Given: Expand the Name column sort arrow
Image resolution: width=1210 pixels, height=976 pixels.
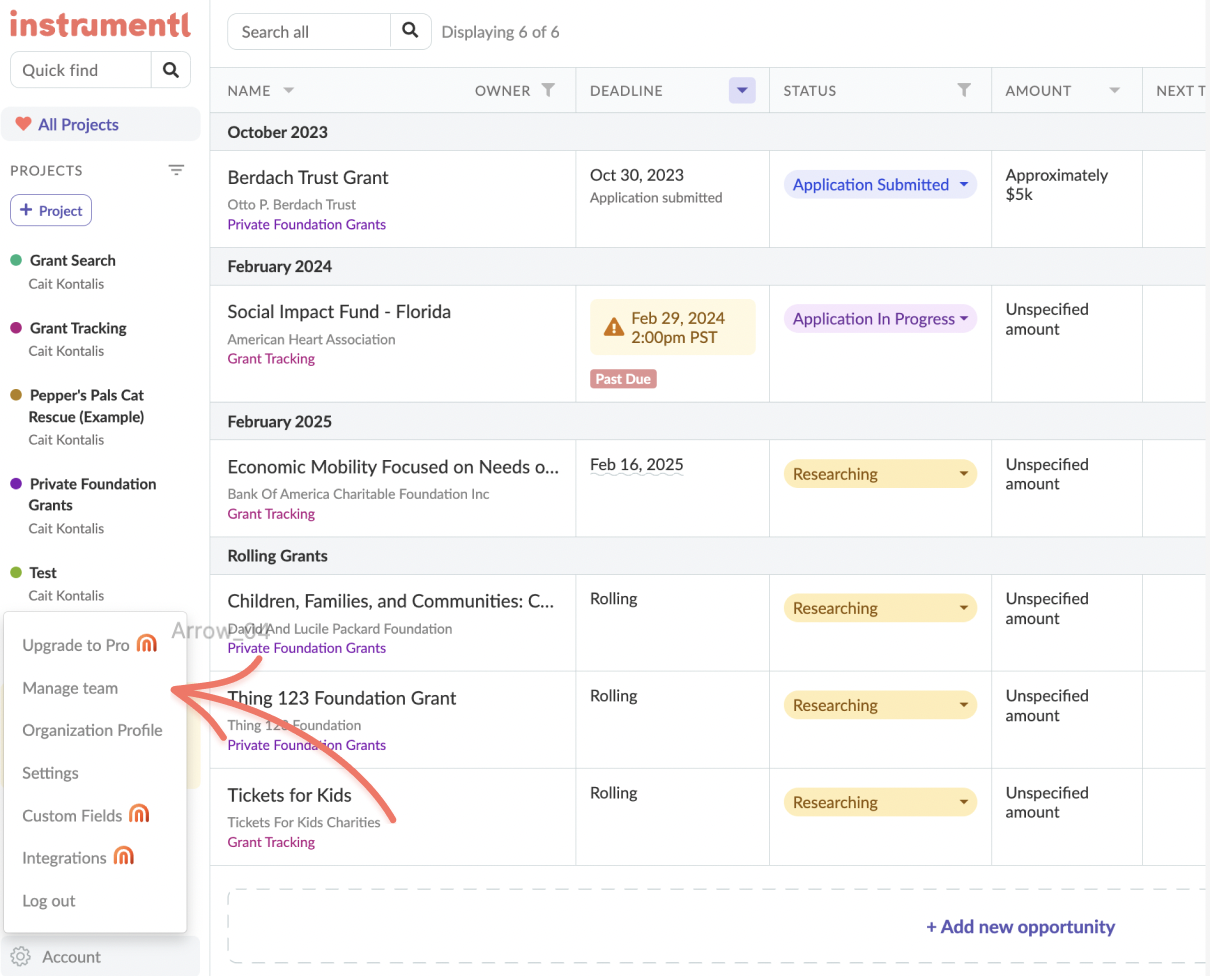Looking at the screenshot, I should tap(289, 90).
